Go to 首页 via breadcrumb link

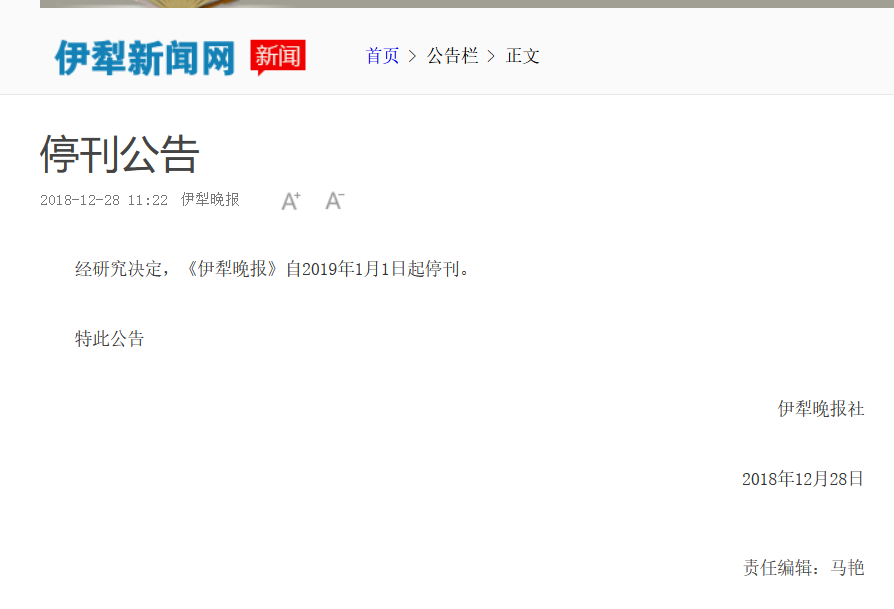tap(382, 56)
